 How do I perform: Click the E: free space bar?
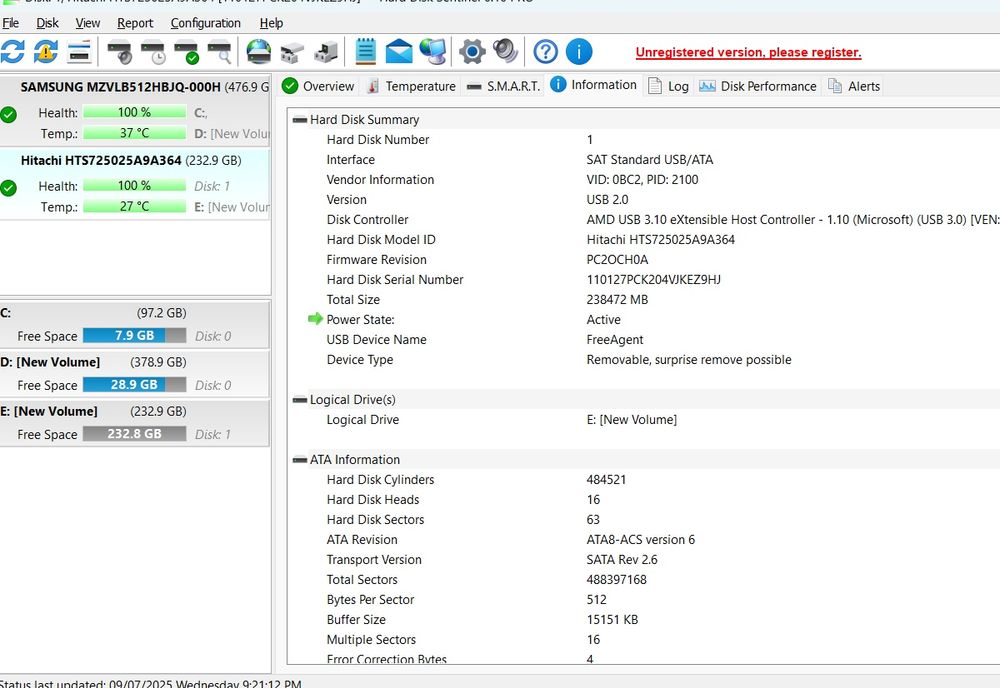[135, 434]
